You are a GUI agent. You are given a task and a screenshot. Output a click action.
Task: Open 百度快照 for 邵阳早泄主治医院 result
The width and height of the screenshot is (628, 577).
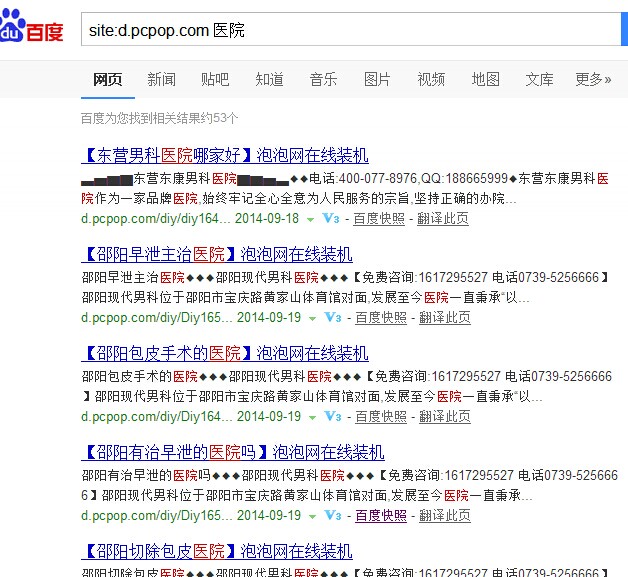click(x=381, y=318)
